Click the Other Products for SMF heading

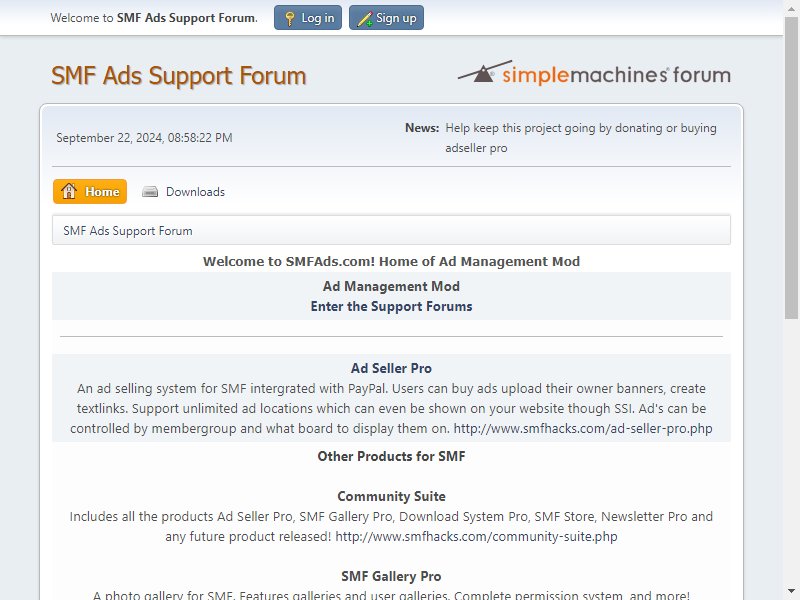coord(391,456)
